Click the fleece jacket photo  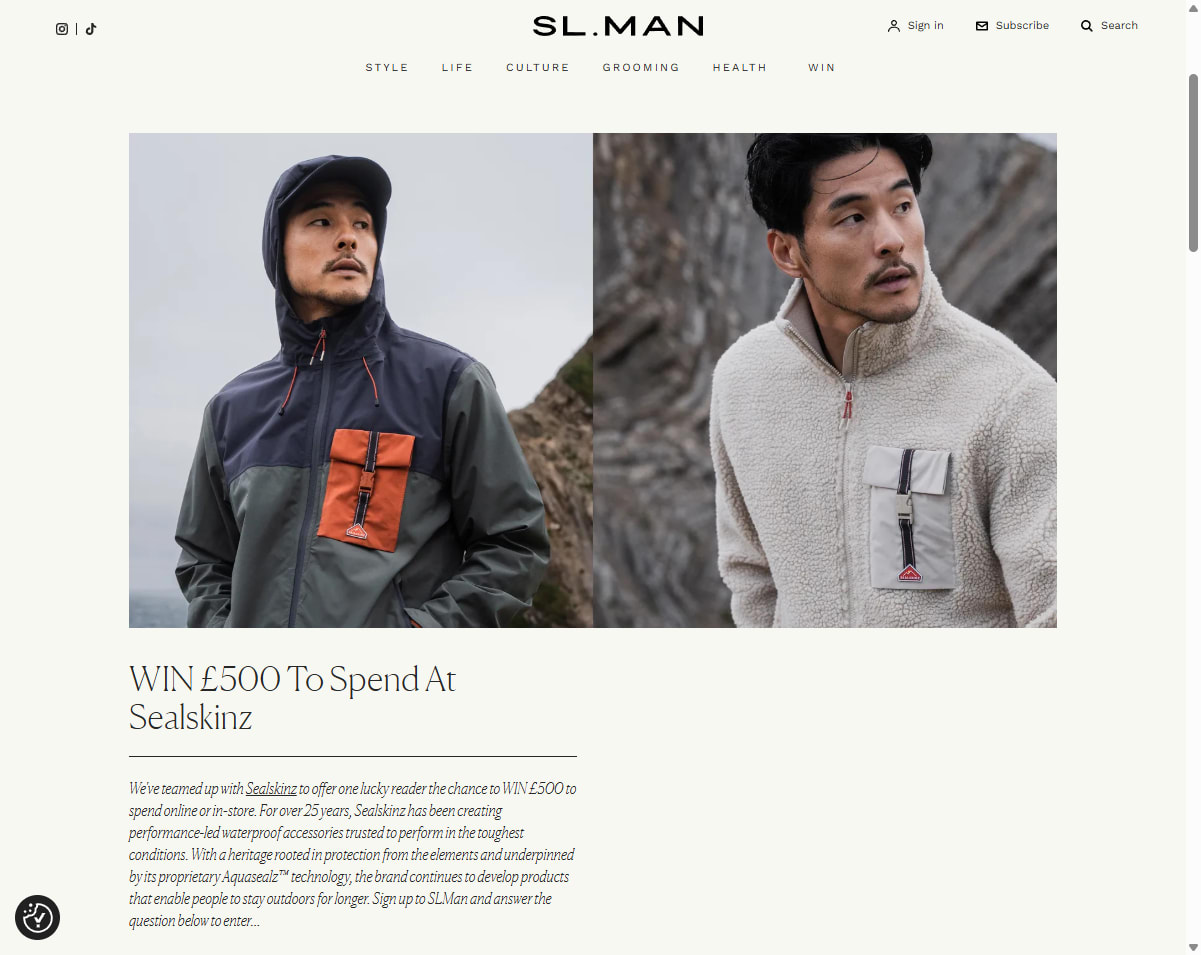tap(825, 381)
